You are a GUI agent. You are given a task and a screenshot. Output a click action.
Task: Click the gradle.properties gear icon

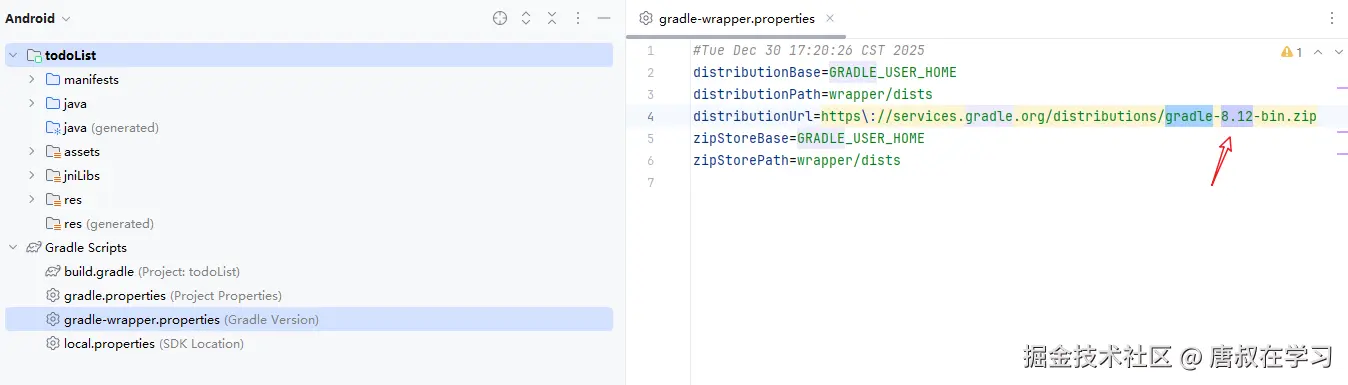pos(53,295)
